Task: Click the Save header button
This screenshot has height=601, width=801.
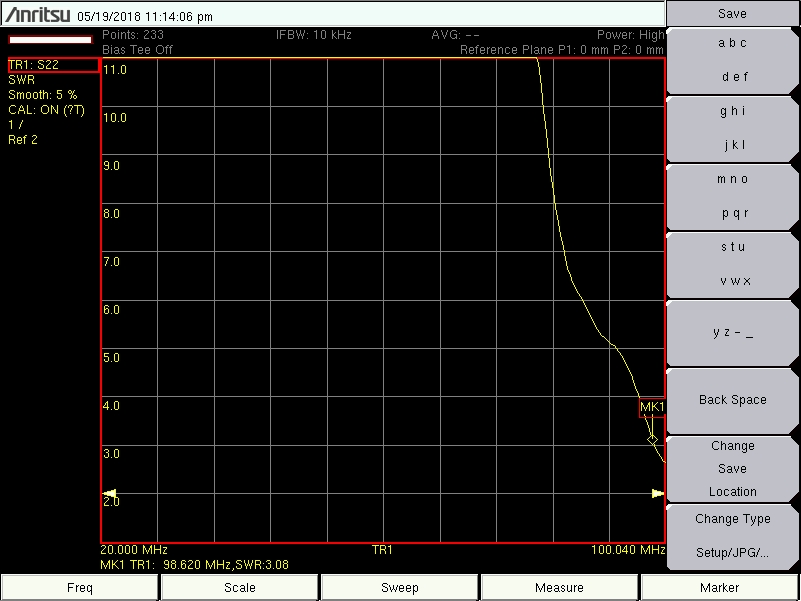Action: [x=732, y=14]
